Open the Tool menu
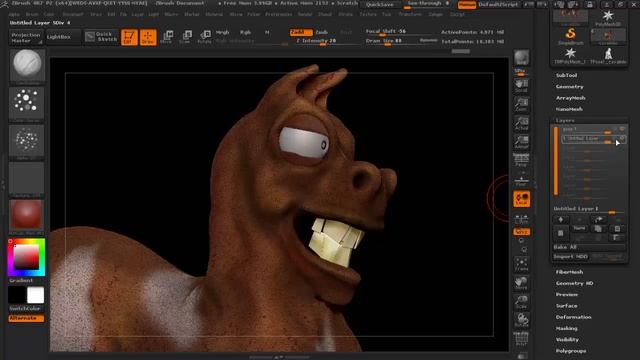Viewport: 640px width, 360px height. click(386, 14)
